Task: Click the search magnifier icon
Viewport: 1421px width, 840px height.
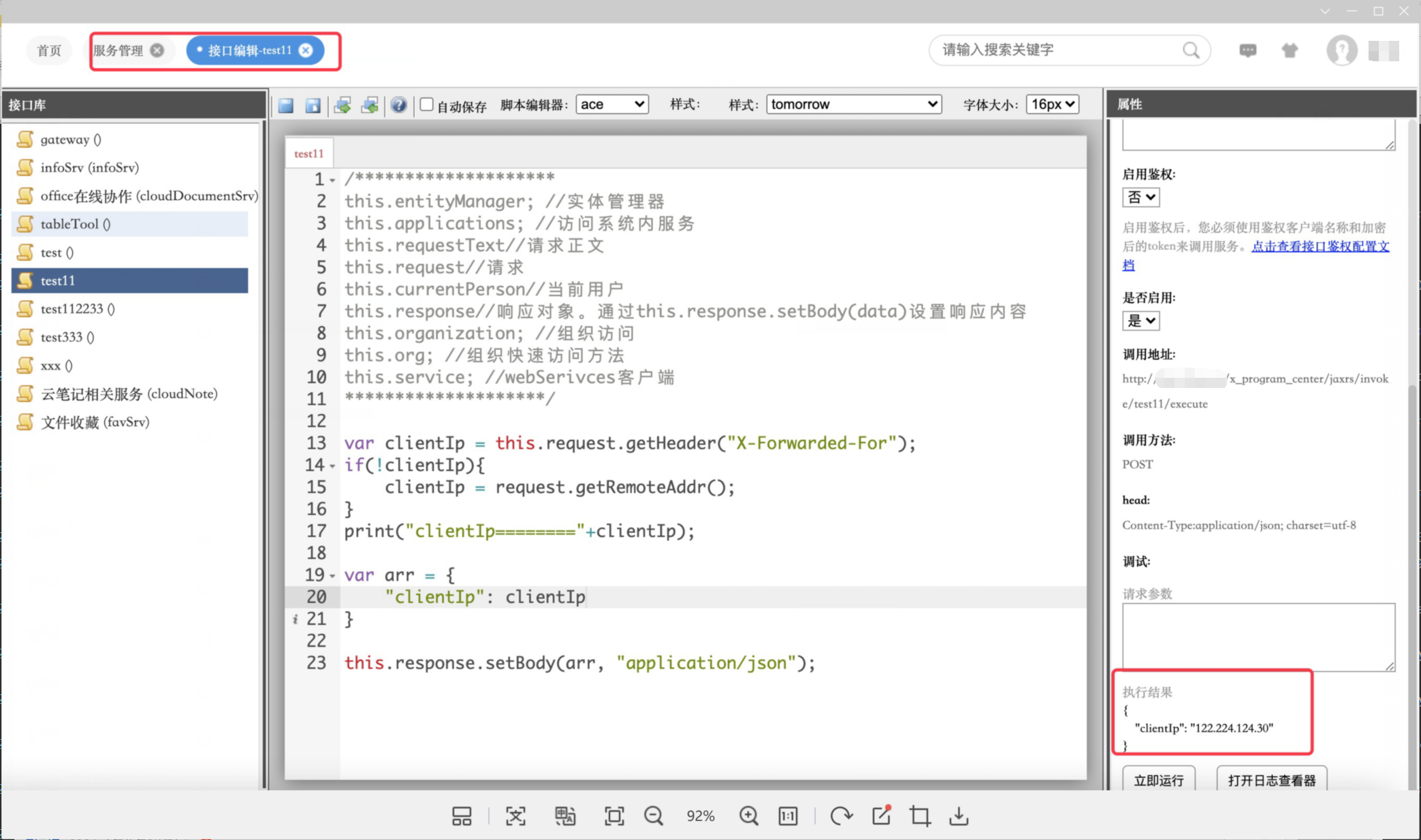Action: (1190, 50)
